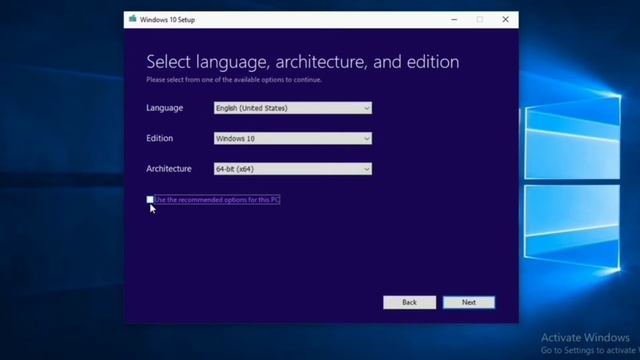
Task: Close the Windows 10 Setup window
Action: click(x=505, y=20)
